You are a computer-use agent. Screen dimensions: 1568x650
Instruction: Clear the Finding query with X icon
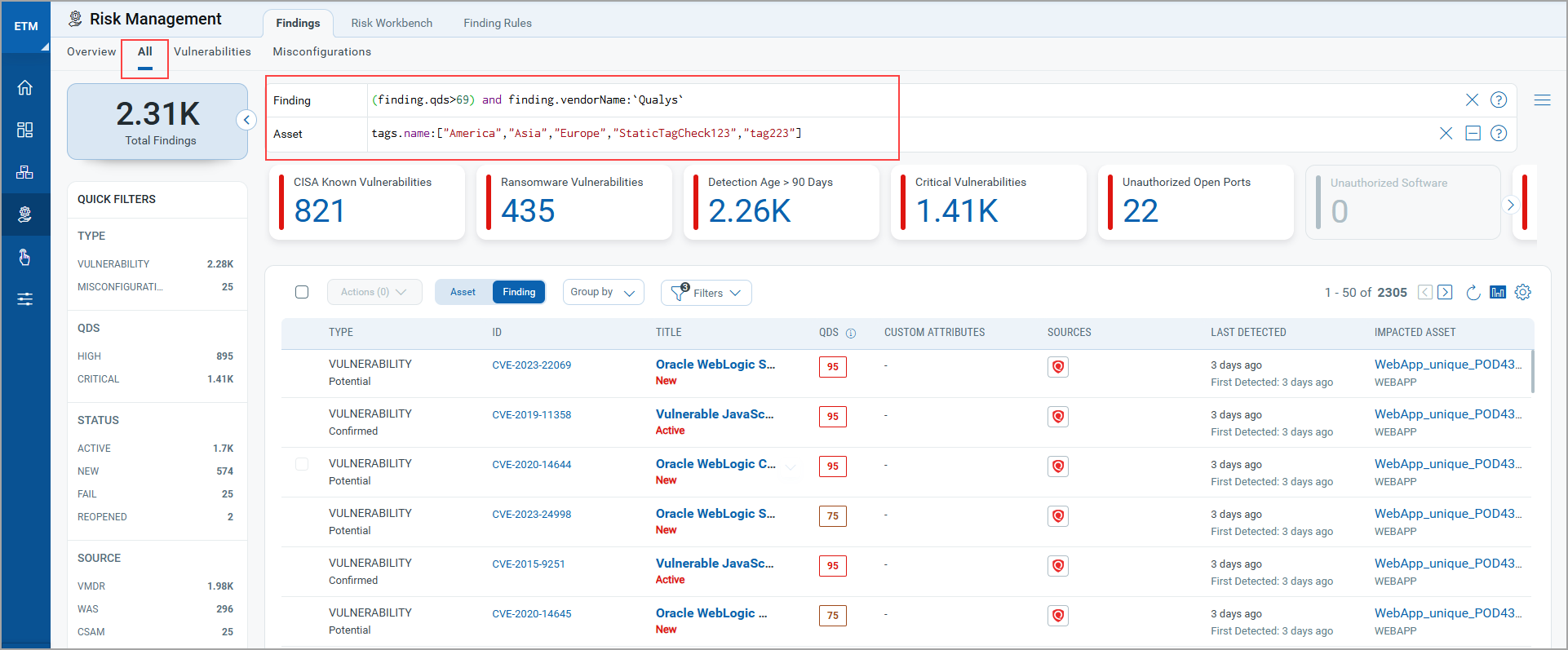coord(1472,99)
